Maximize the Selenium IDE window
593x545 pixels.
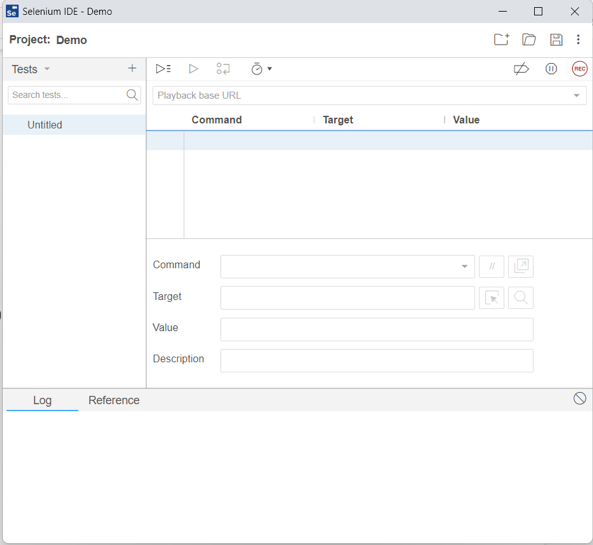coord(538,11)
